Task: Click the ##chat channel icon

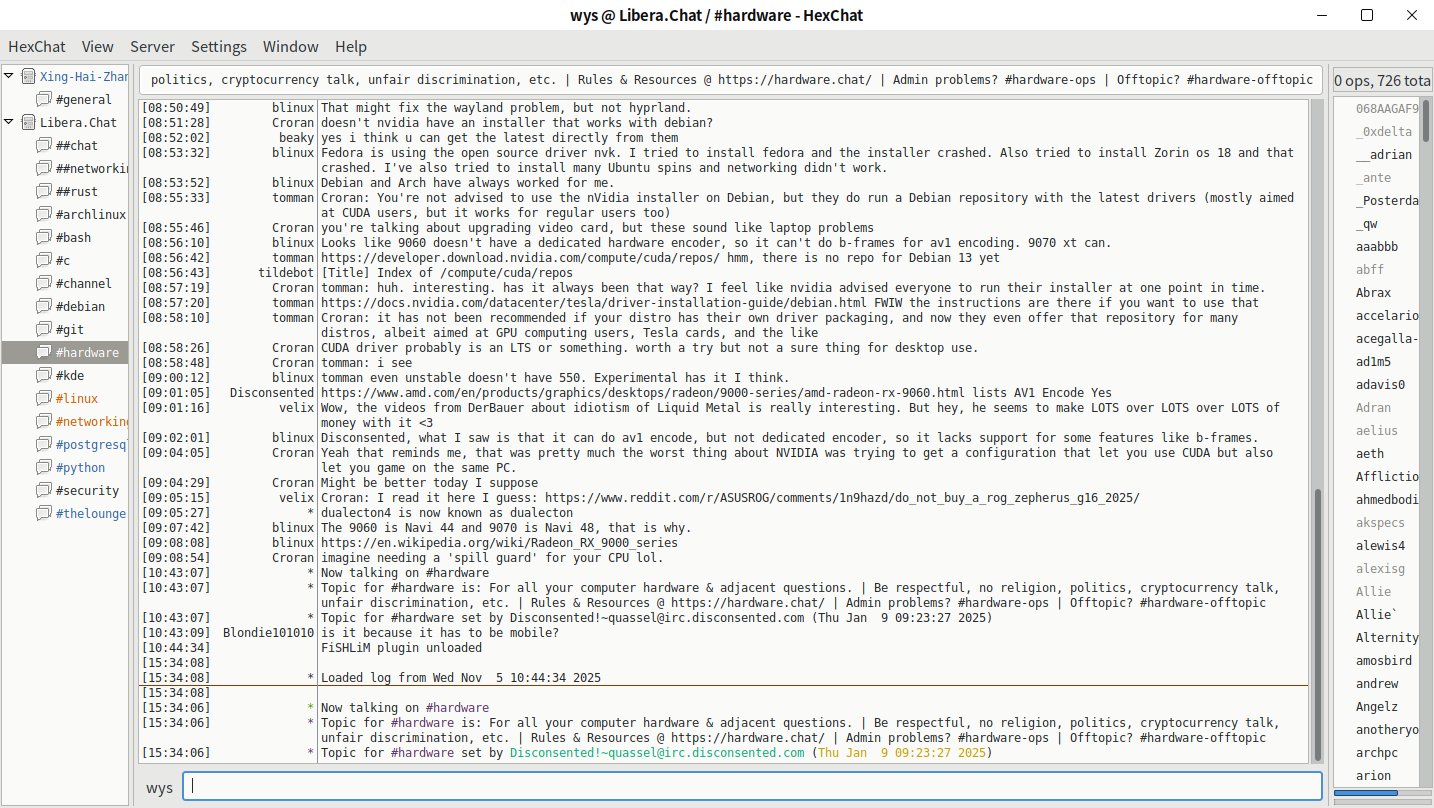Action: [44, 145]
